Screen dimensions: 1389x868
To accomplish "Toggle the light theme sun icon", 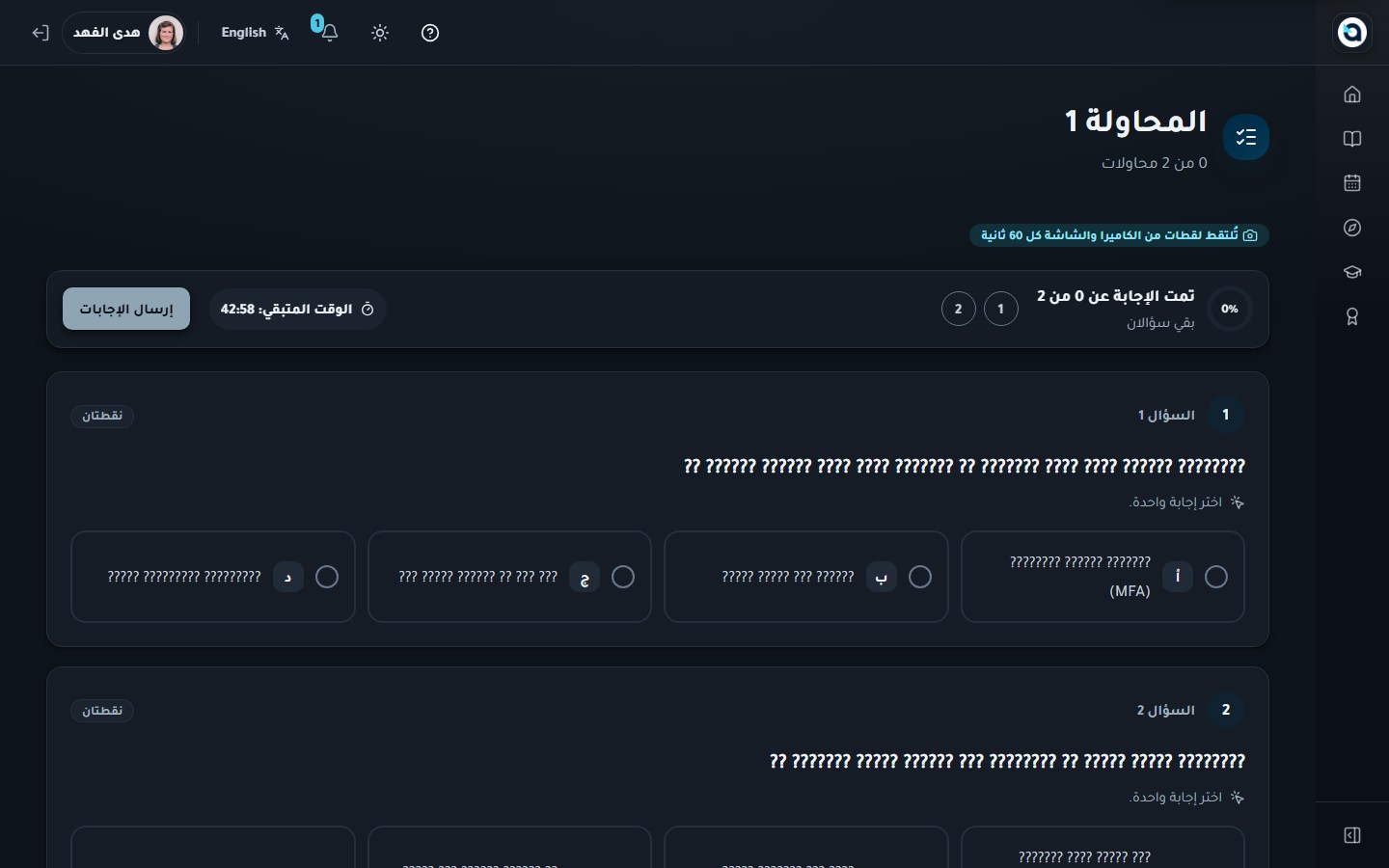I will [380, 33].
